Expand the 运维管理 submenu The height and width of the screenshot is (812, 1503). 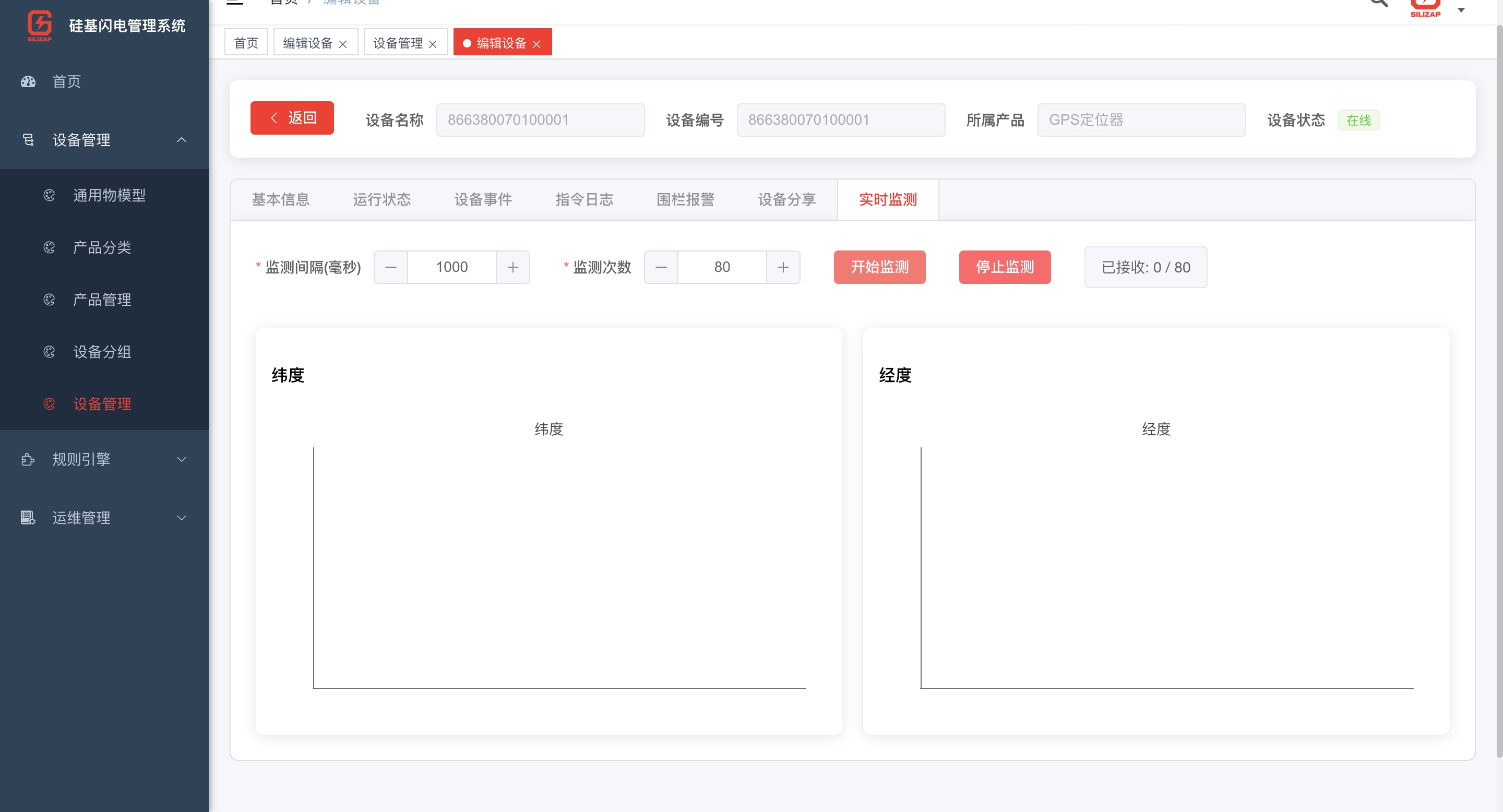(x=182, y=518)
